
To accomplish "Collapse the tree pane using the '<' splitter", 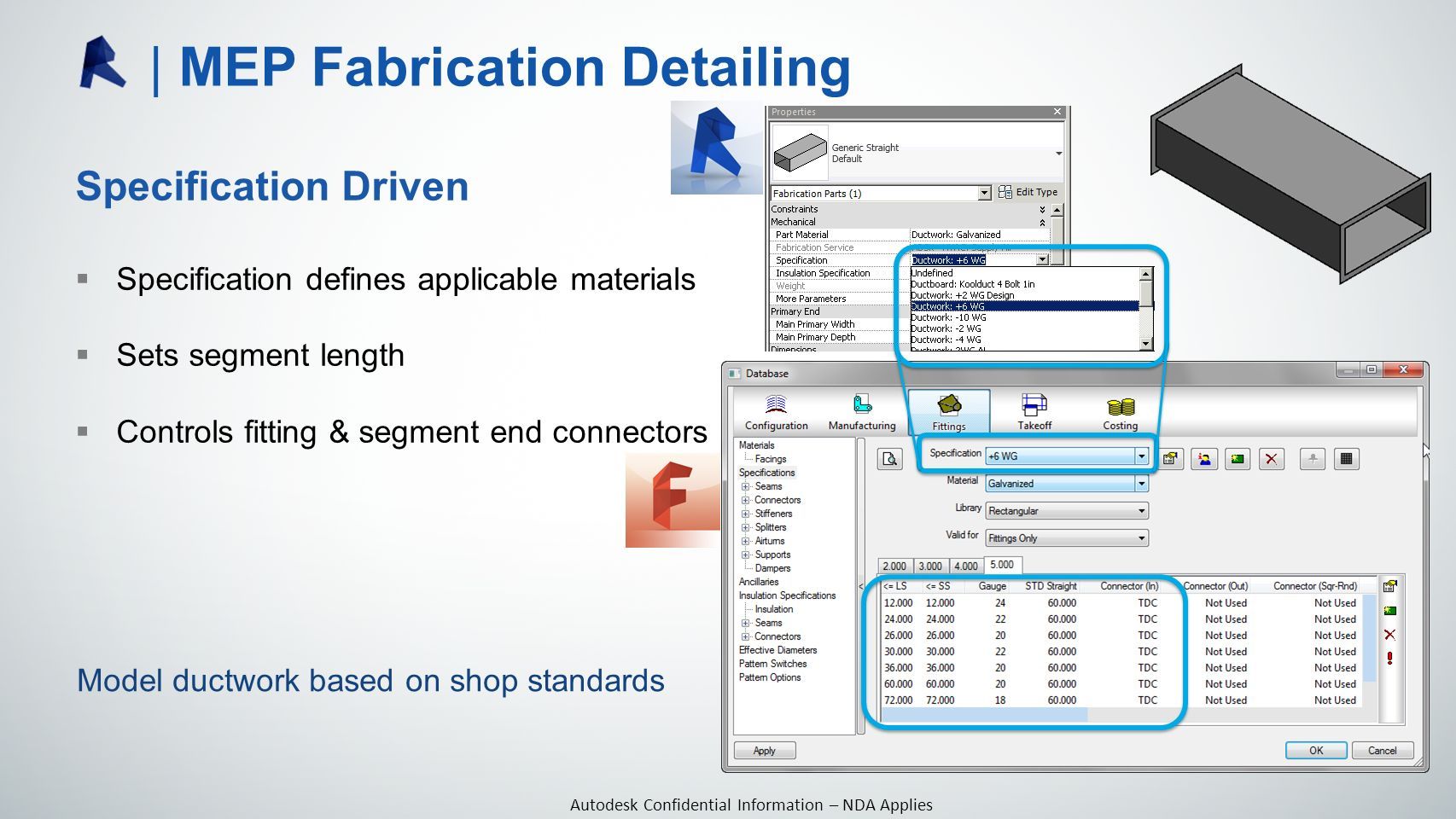I will [x=860, y=586].
